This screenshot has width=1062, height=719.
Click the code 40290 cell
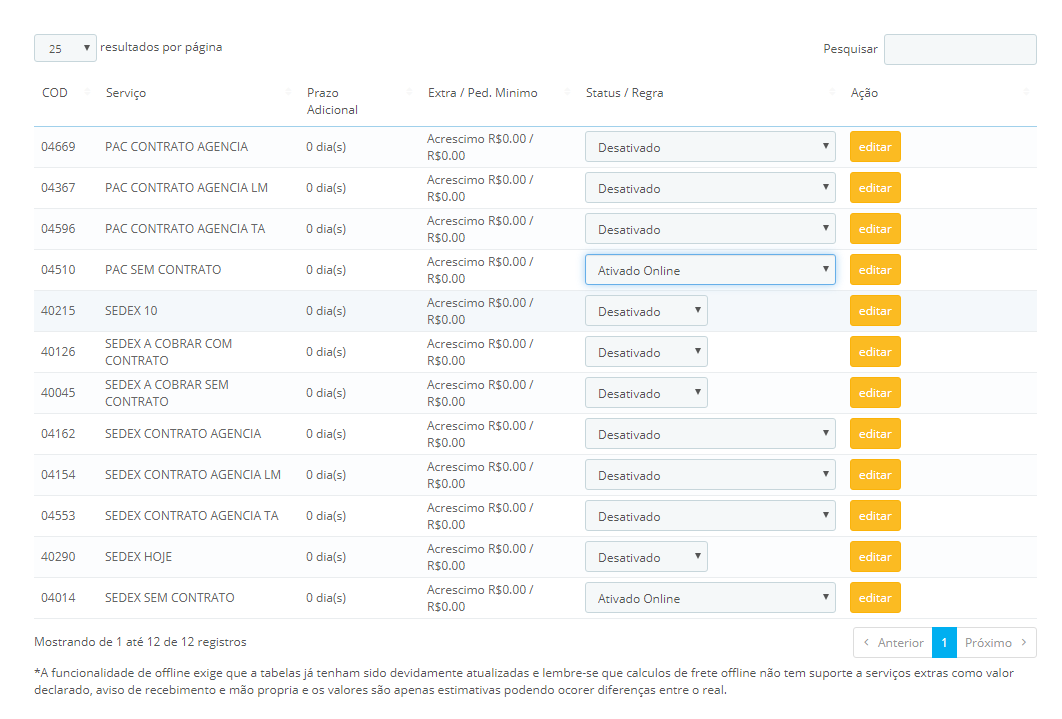coord(58,557)
